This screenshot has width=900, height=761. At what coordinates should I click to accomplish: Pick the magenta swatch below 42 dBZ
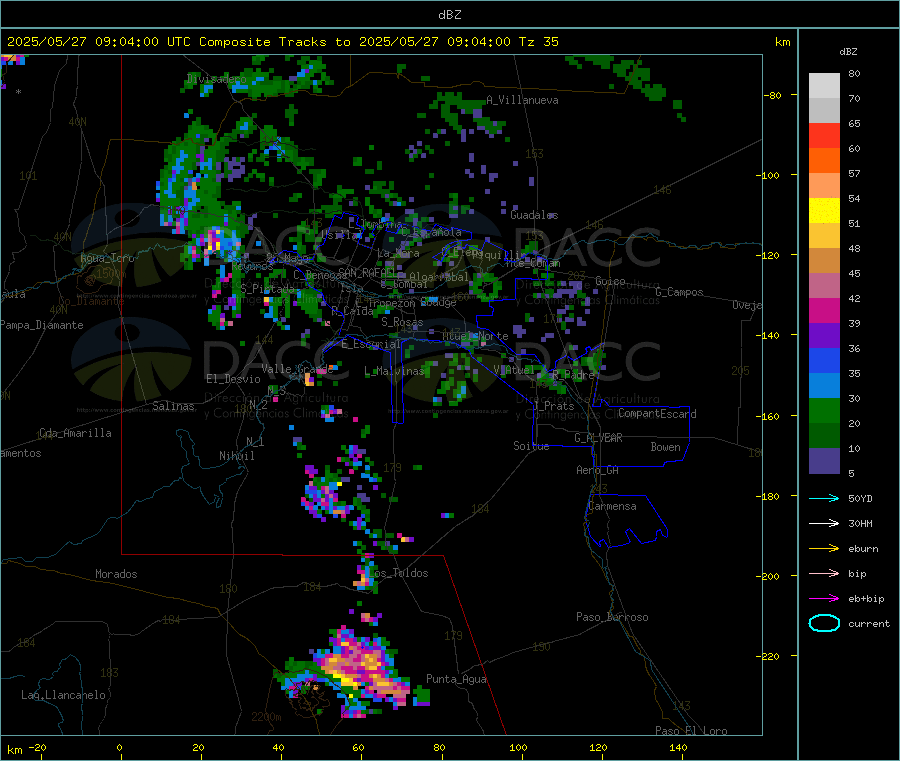click(824, 310)
